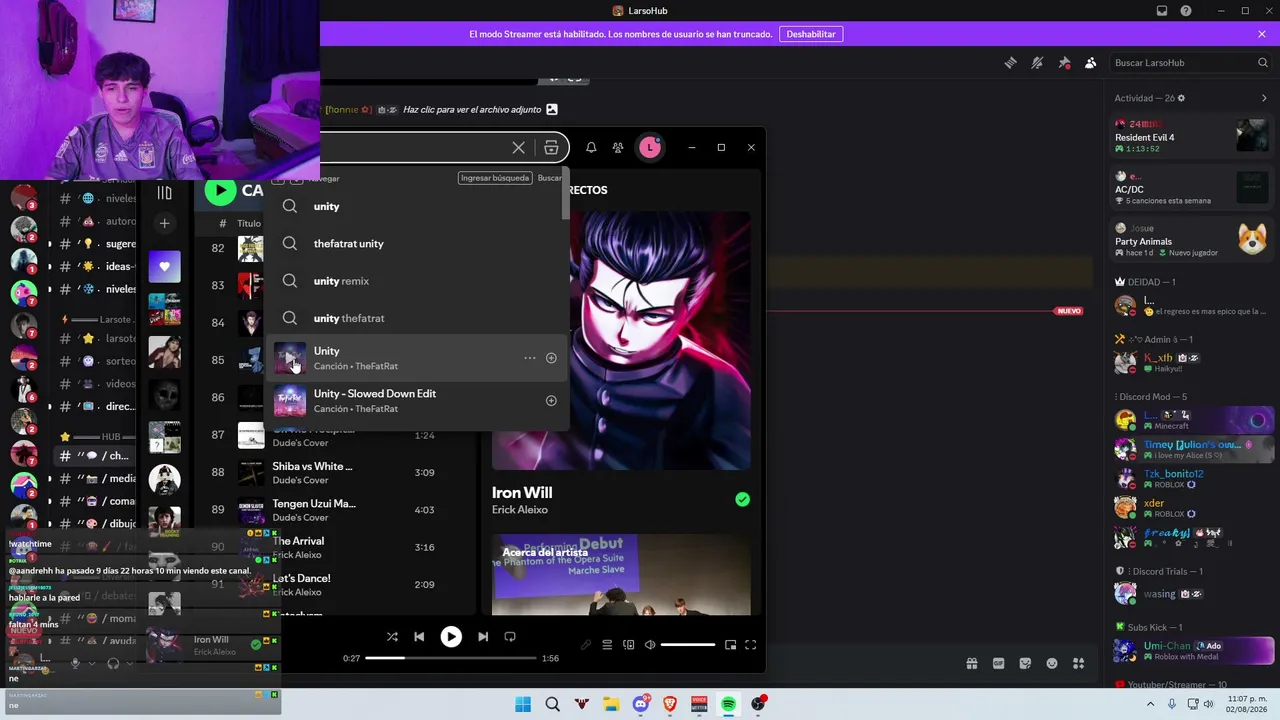1280x720 pixels.
Task: Disable Streamer mode with Deshabilitar button
Action: pyautogui.click(x=811, y=34)
